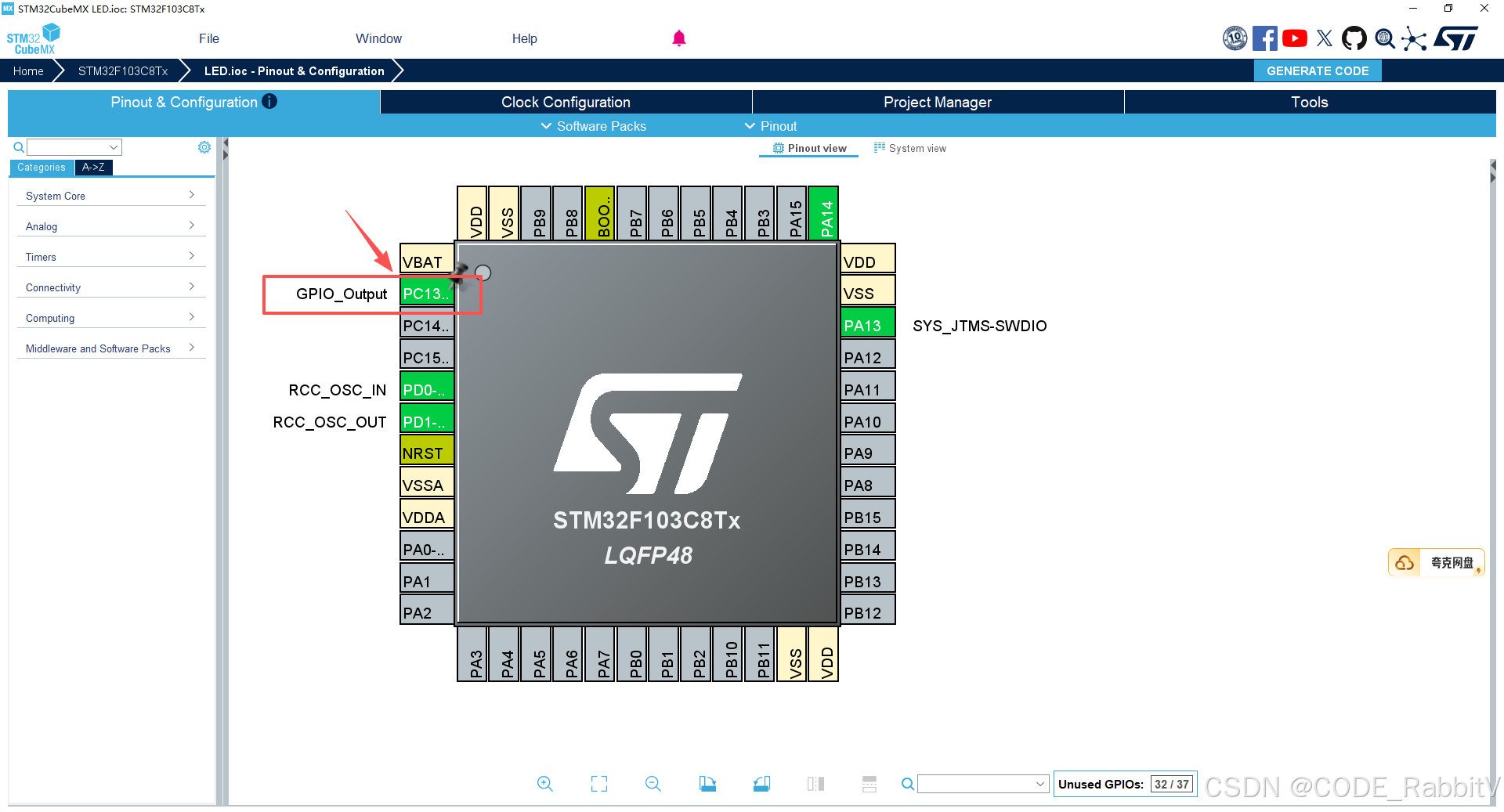The image size is (1504, 812).
Task: Select the Pinout & Configuration tab
Action: (x=193, y=102)
